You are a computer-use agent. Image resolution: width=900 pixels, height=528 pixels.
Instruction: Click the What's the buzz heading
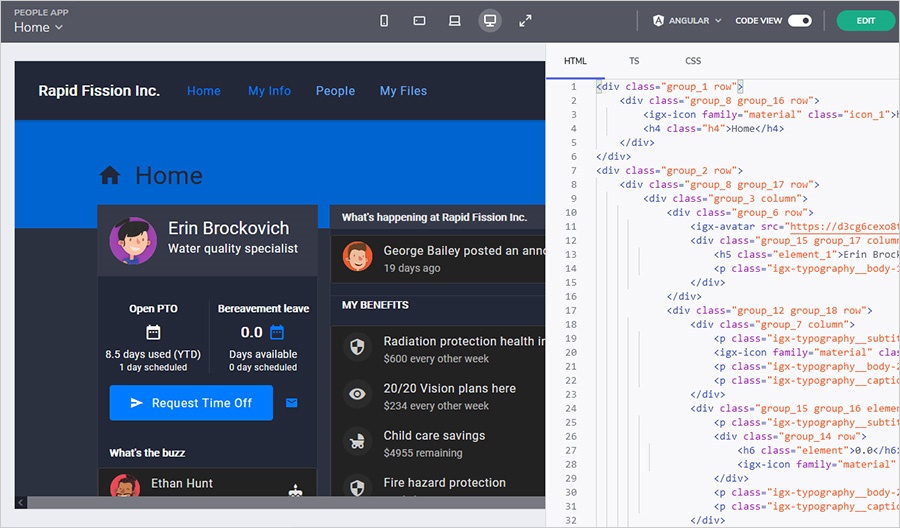(x=148, y=453)
